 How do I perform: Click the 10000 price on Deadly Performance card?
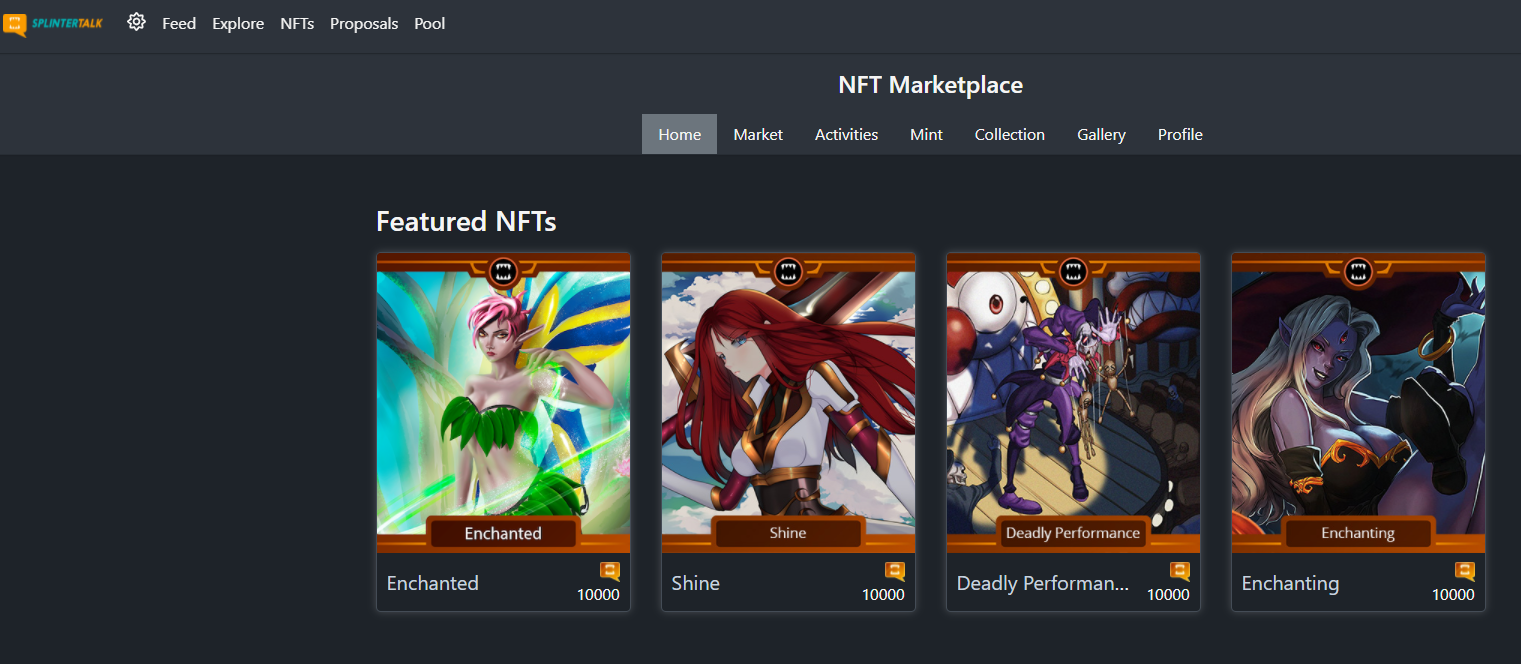[1168, 595]
